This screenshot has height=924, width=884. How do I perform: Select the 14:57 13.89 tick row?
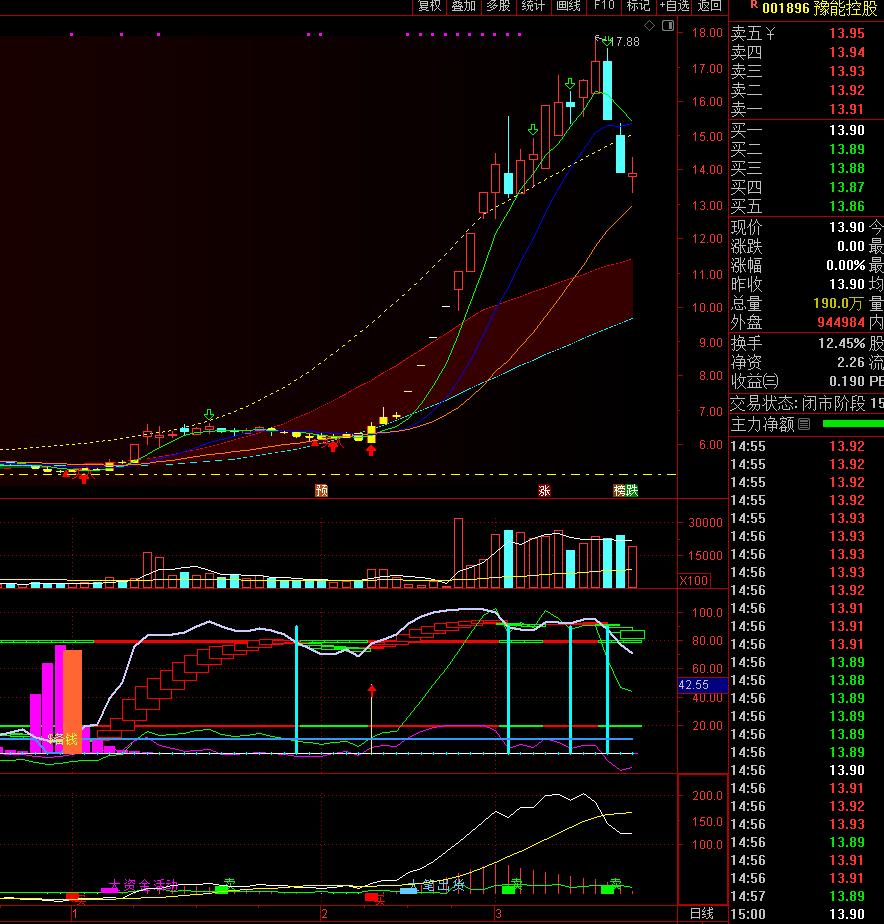pyautogui.click(x=798, y=896)
